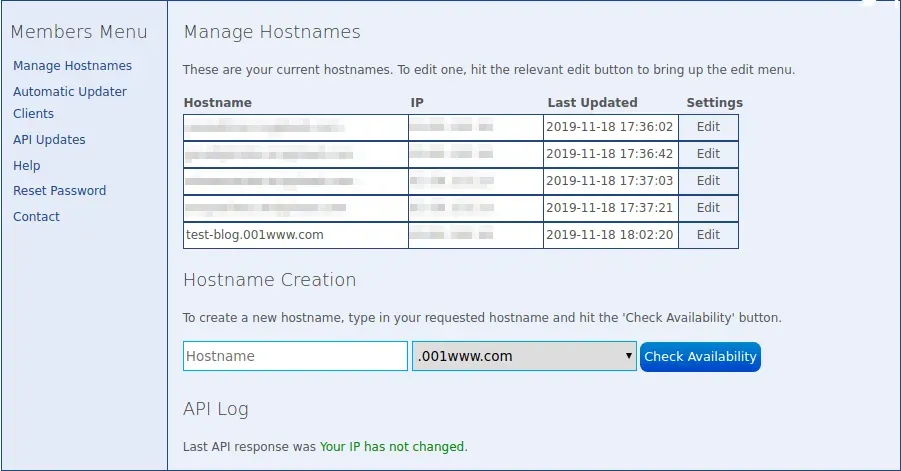Select timestamp 2019-11-18 17:36:02

coord(610,127)
